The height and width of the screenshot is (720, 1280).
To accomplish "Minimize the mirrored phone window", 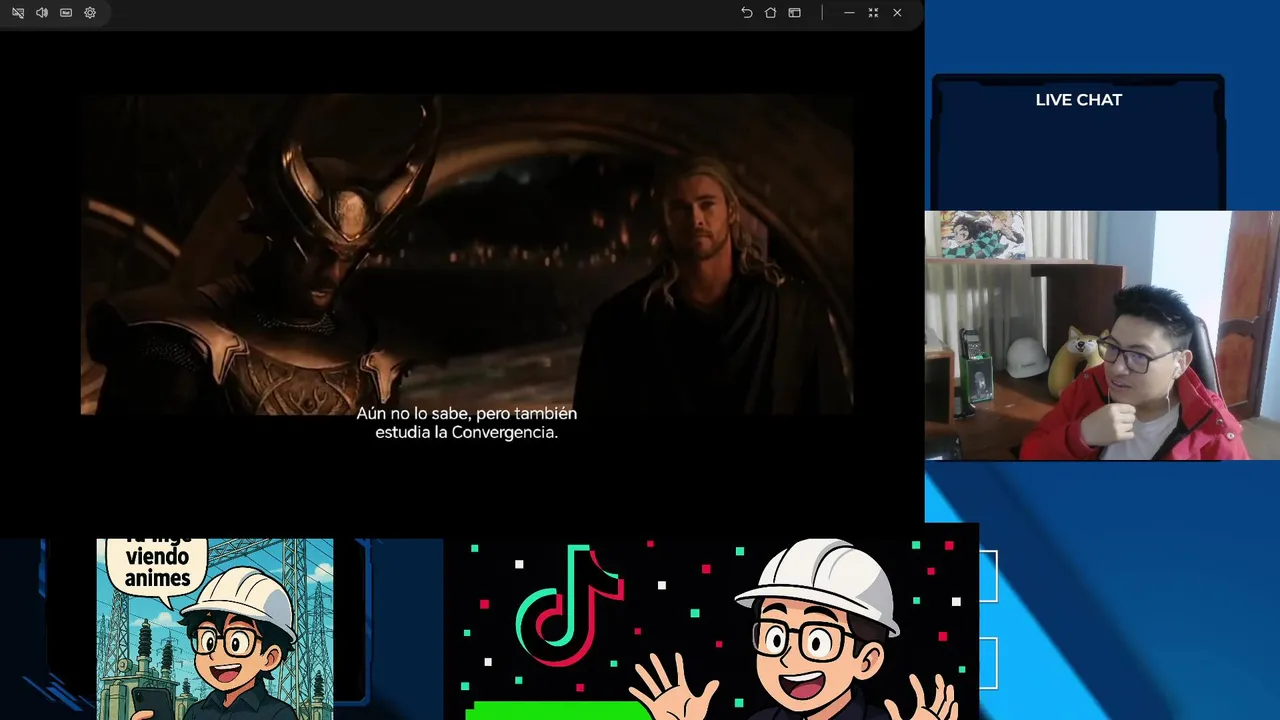I will [849, 13].
